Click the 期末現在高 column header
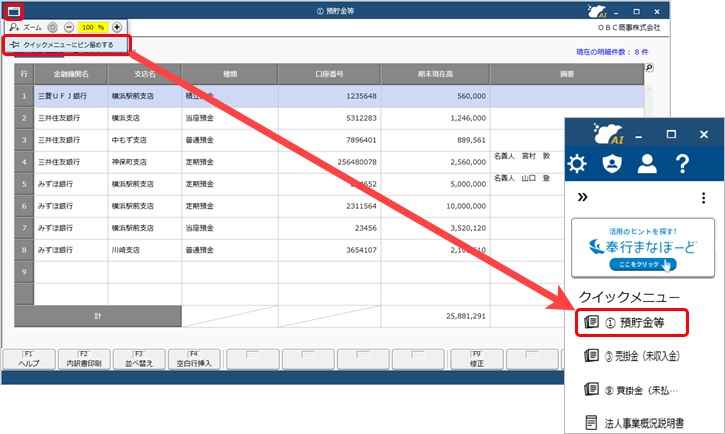This screenshot has width=725, height=434. 435,74
